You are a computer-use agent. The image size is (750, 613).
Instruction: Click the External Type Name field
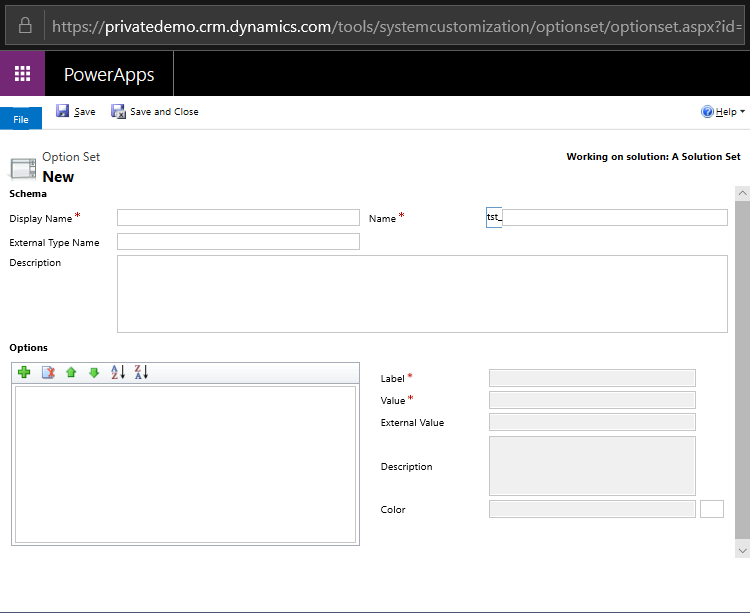click(x=238, y=242)
